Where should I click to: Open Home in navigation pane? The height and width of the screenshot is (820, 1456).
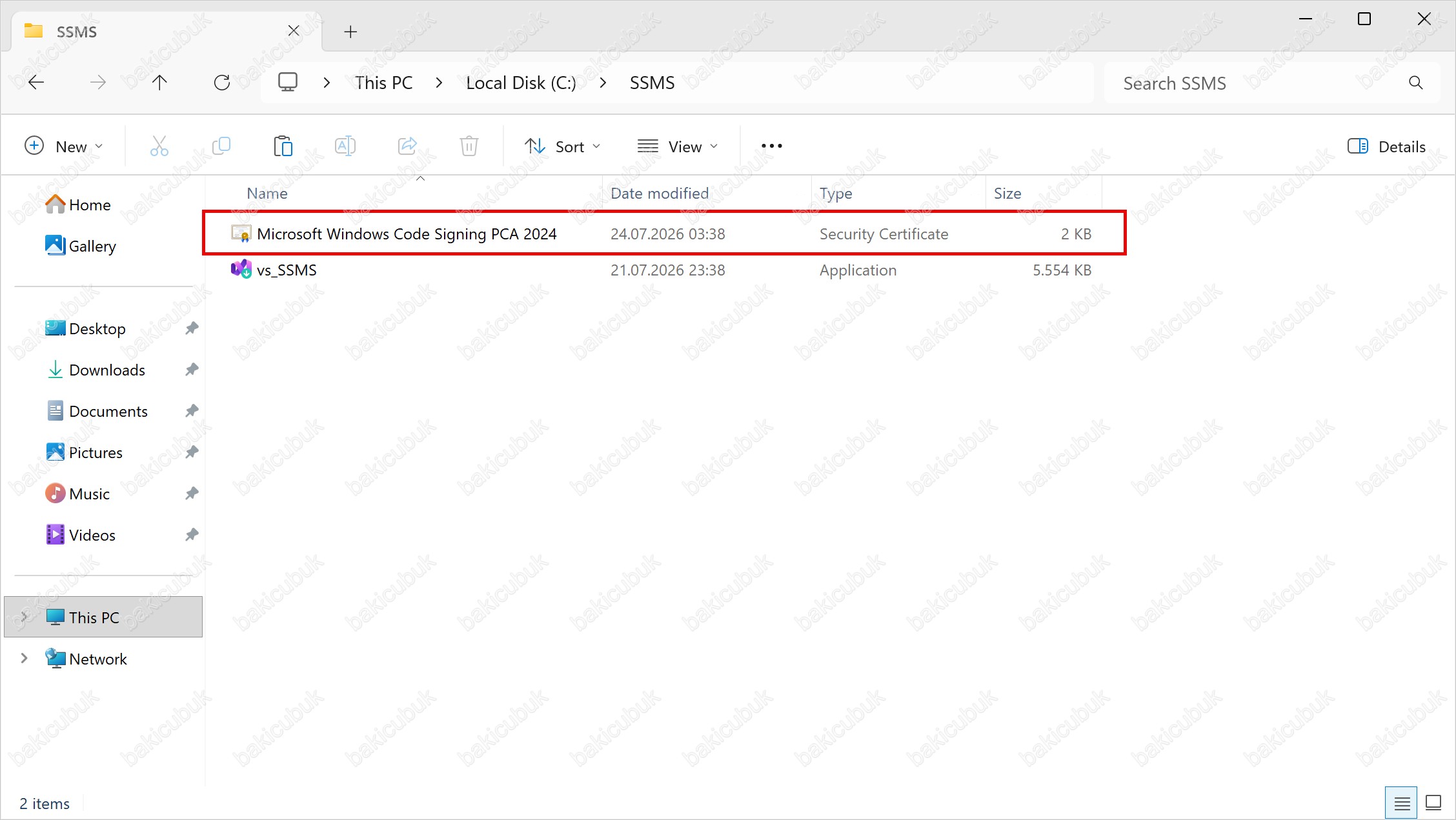pyautogui.click(x=77, y=205)
